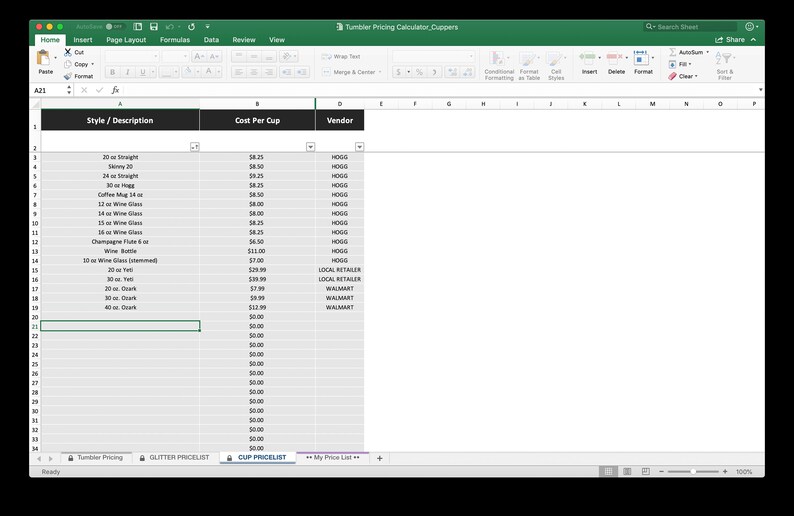This screenshot has height=516, width=794.
Task: Open the Formulas ribbon tab
Action: 175,39
